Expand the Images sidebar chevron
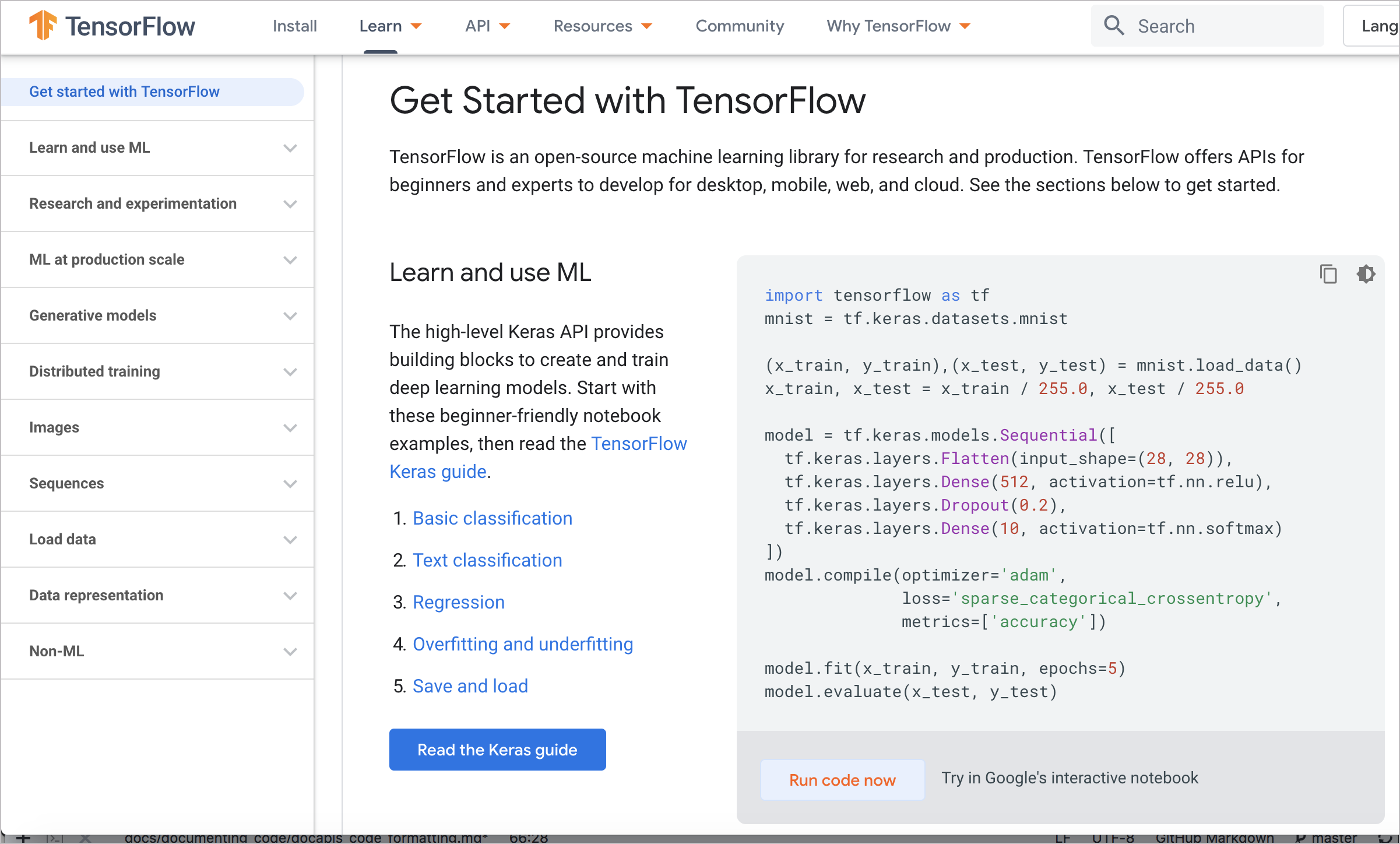 (x=290, y=427)
